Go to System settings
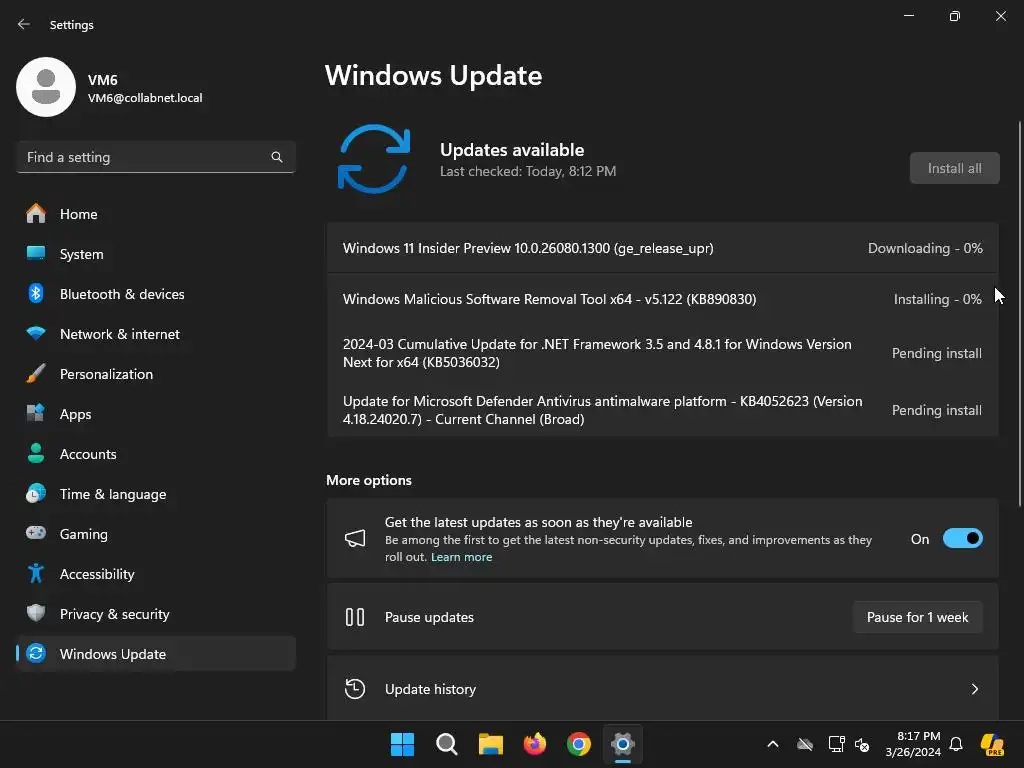This screenshot has height=768, width=1024. [156, 254]
